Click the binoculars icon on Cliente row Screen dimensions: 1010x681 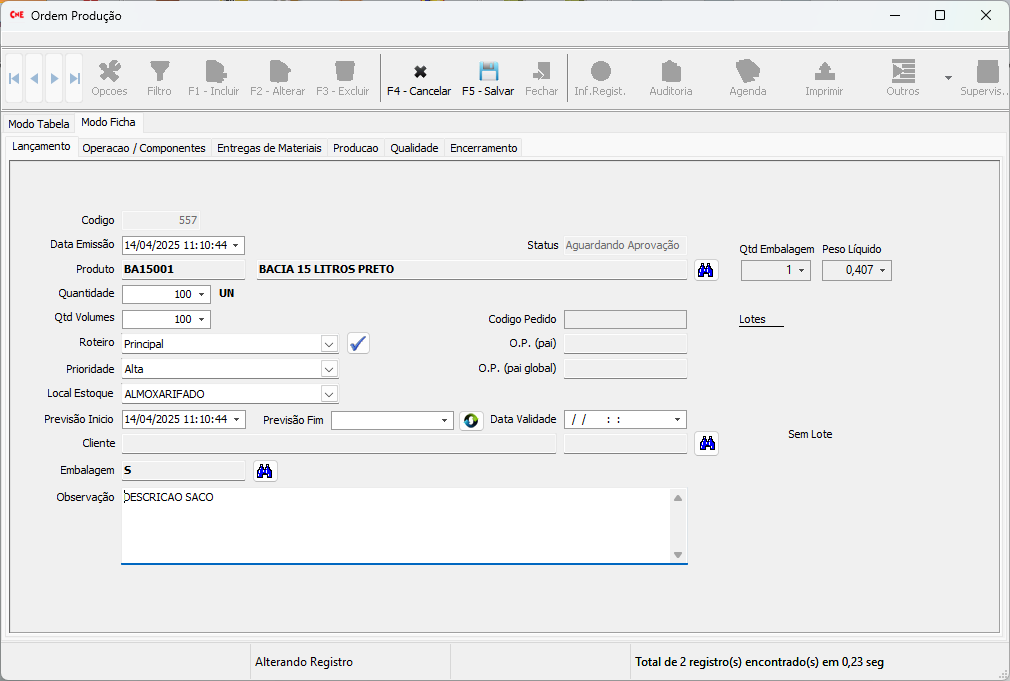(706, 444)
